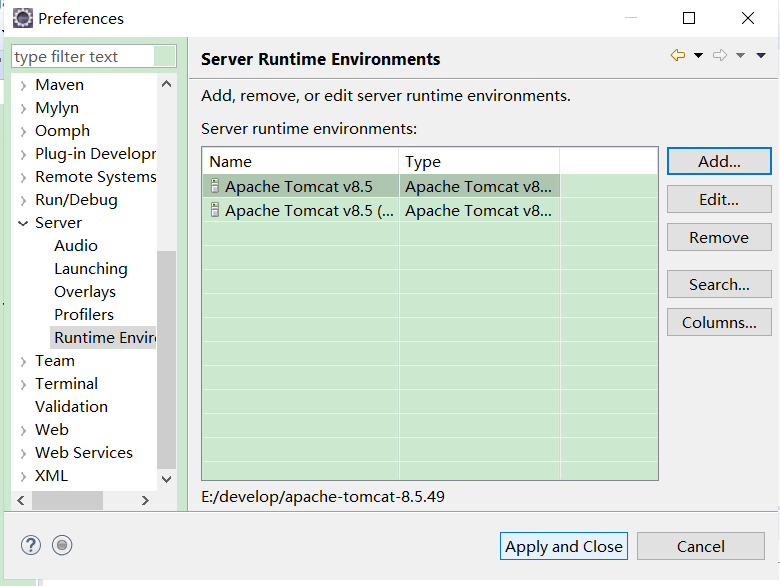Screen dimensions: 780x586
Task: Click the Forward navigation arrow icon
Action: pyautogui.click(x=720, y=55)
